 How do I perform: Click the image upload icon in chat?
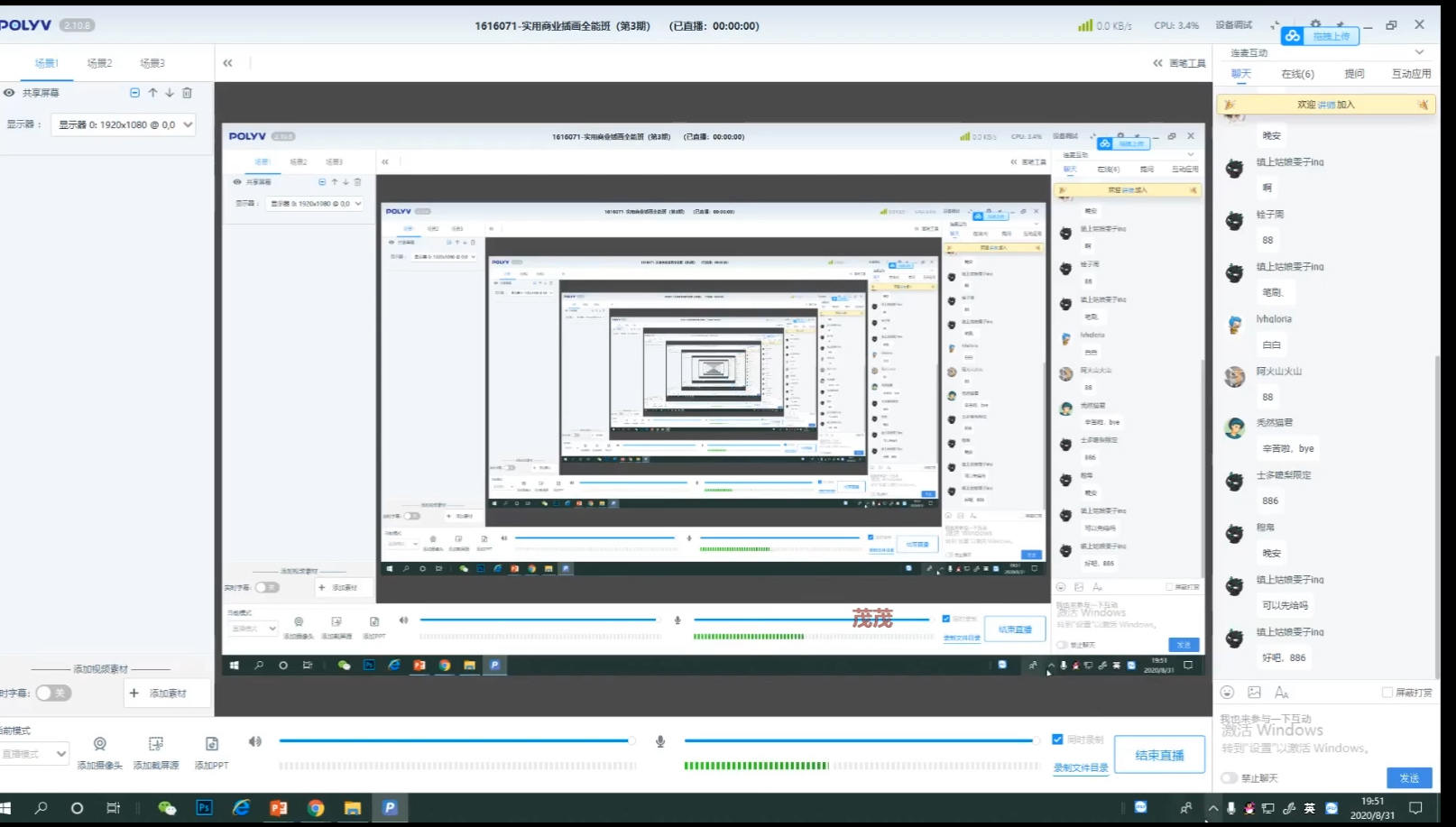tap(1254, 693)
